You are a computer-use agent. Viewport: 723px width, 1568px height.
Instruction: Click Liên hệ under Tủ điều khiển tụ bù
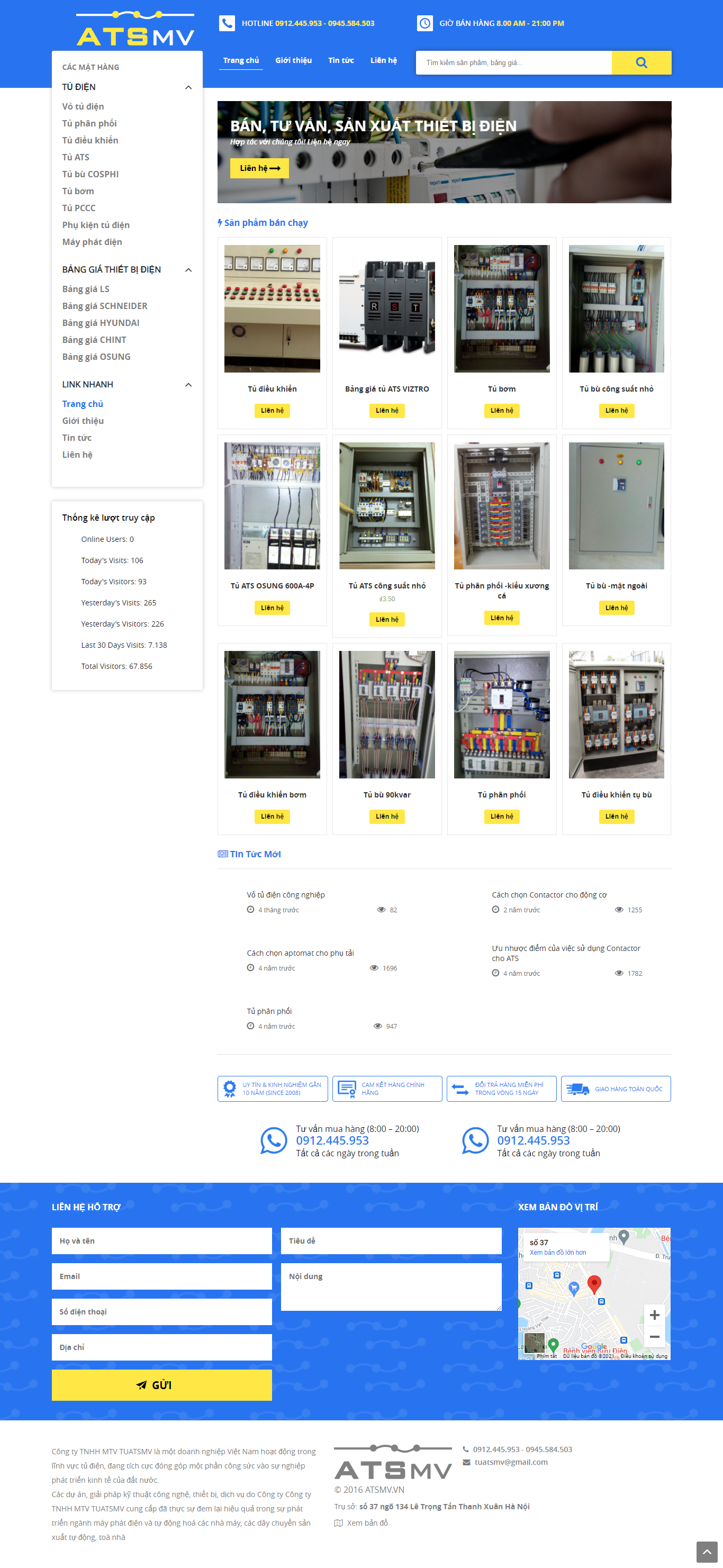(617, 817)
